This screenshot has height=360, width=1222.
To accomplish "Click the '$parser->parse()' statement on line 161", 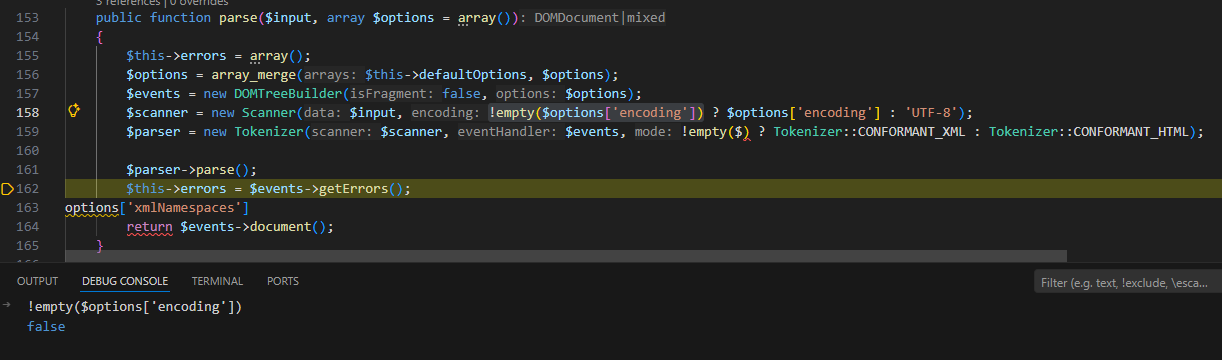I will click(192, 169).
